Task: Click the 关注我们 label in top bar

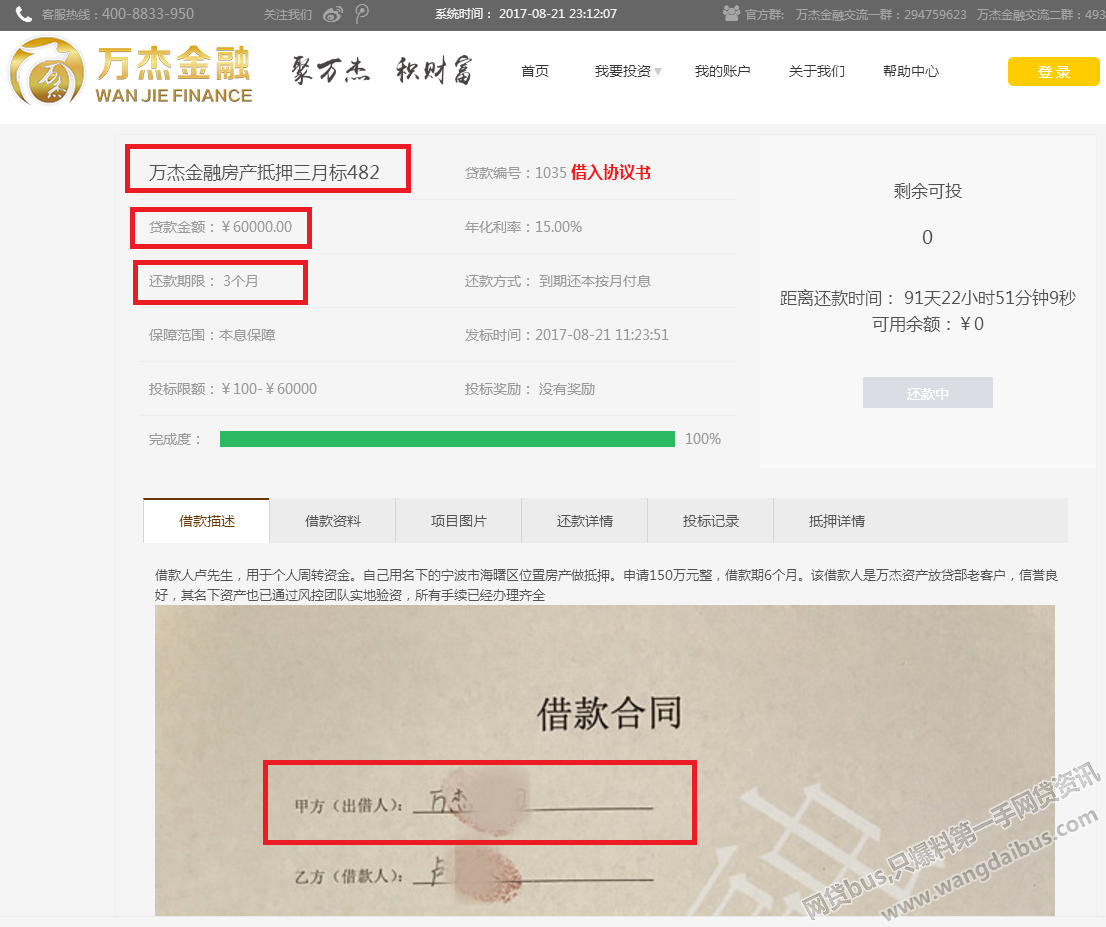Action: point(287,14)
